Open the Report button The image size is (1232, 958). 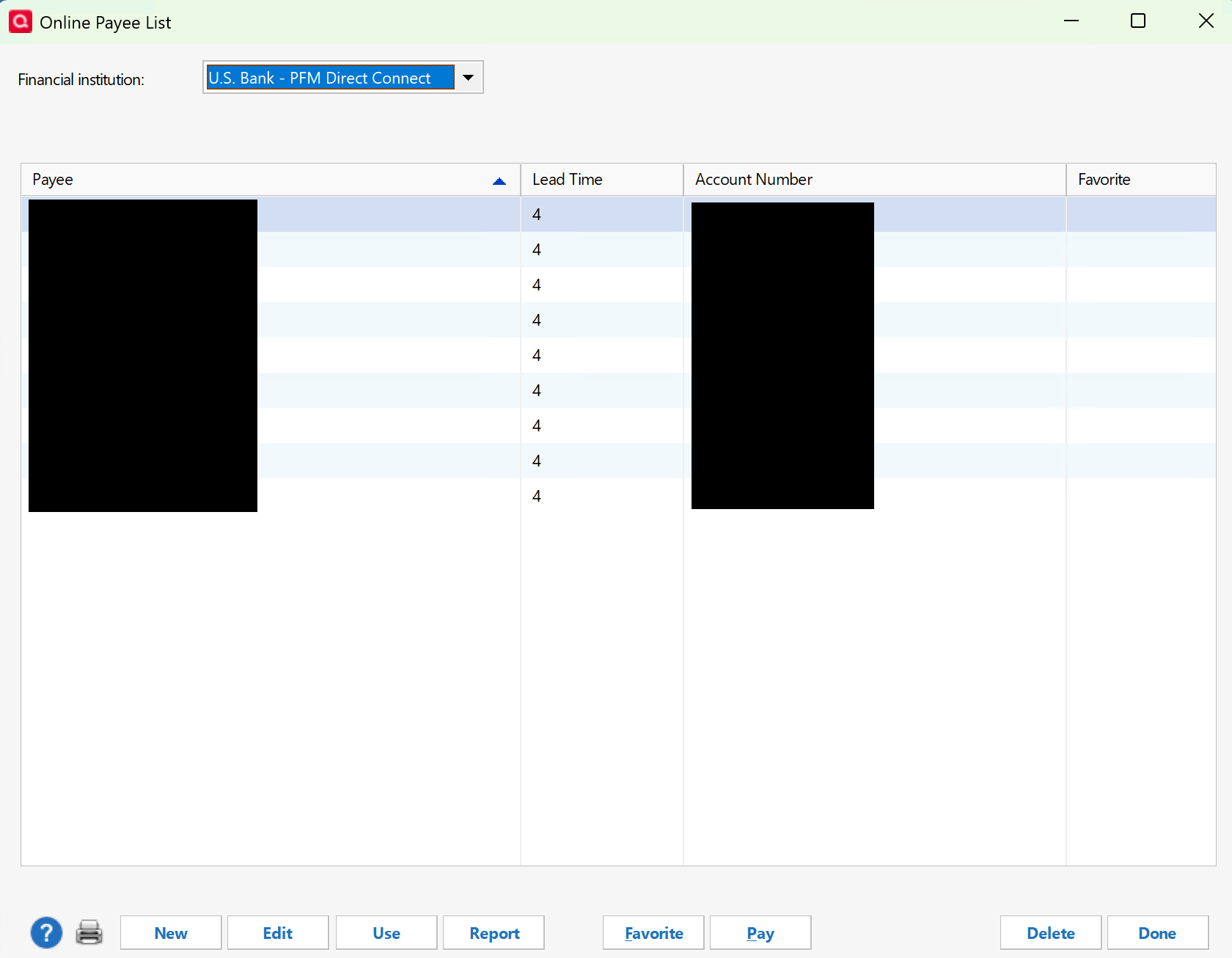[494, 933]
